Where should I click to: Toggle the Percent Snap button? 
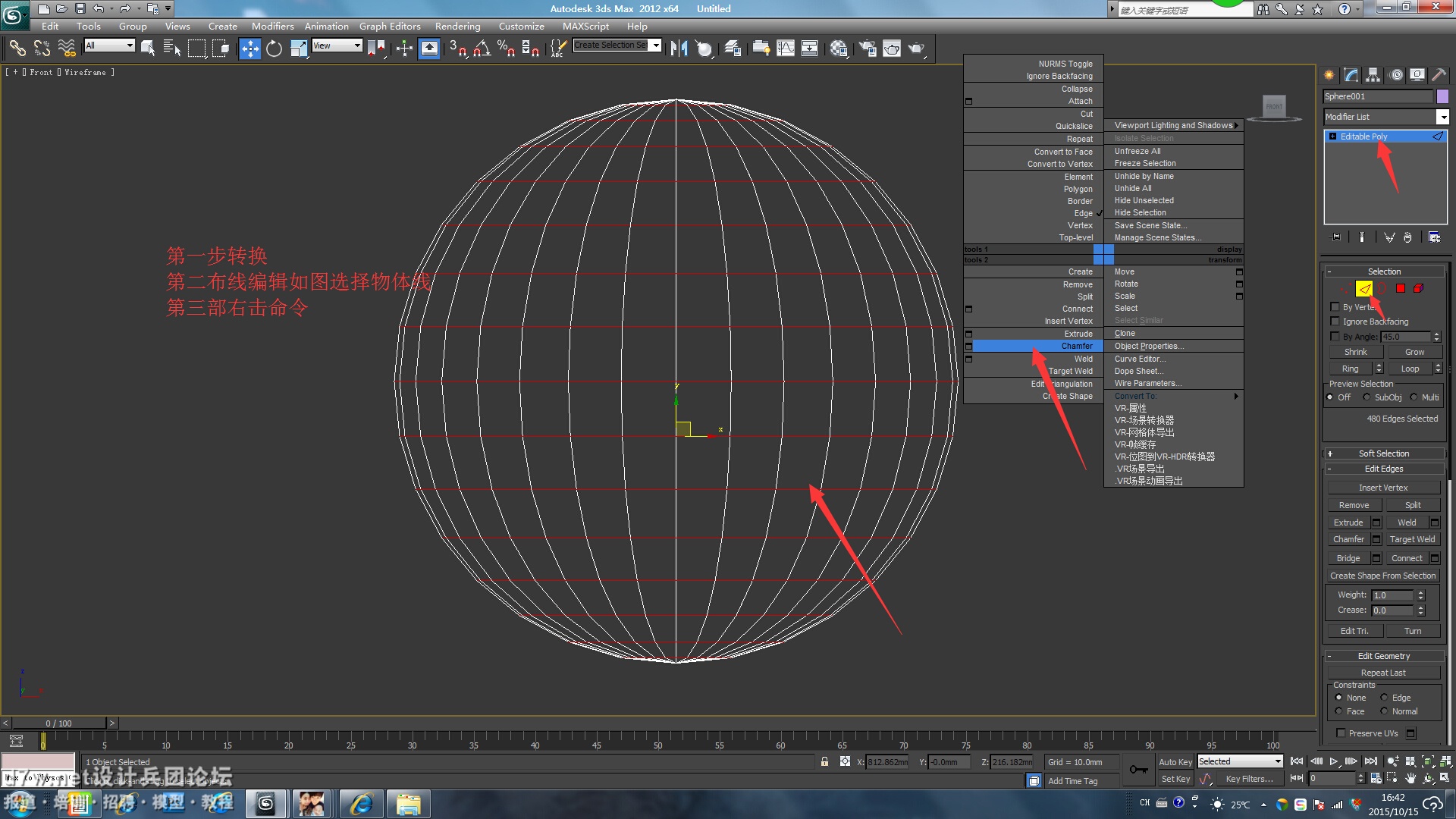(506, 49)
